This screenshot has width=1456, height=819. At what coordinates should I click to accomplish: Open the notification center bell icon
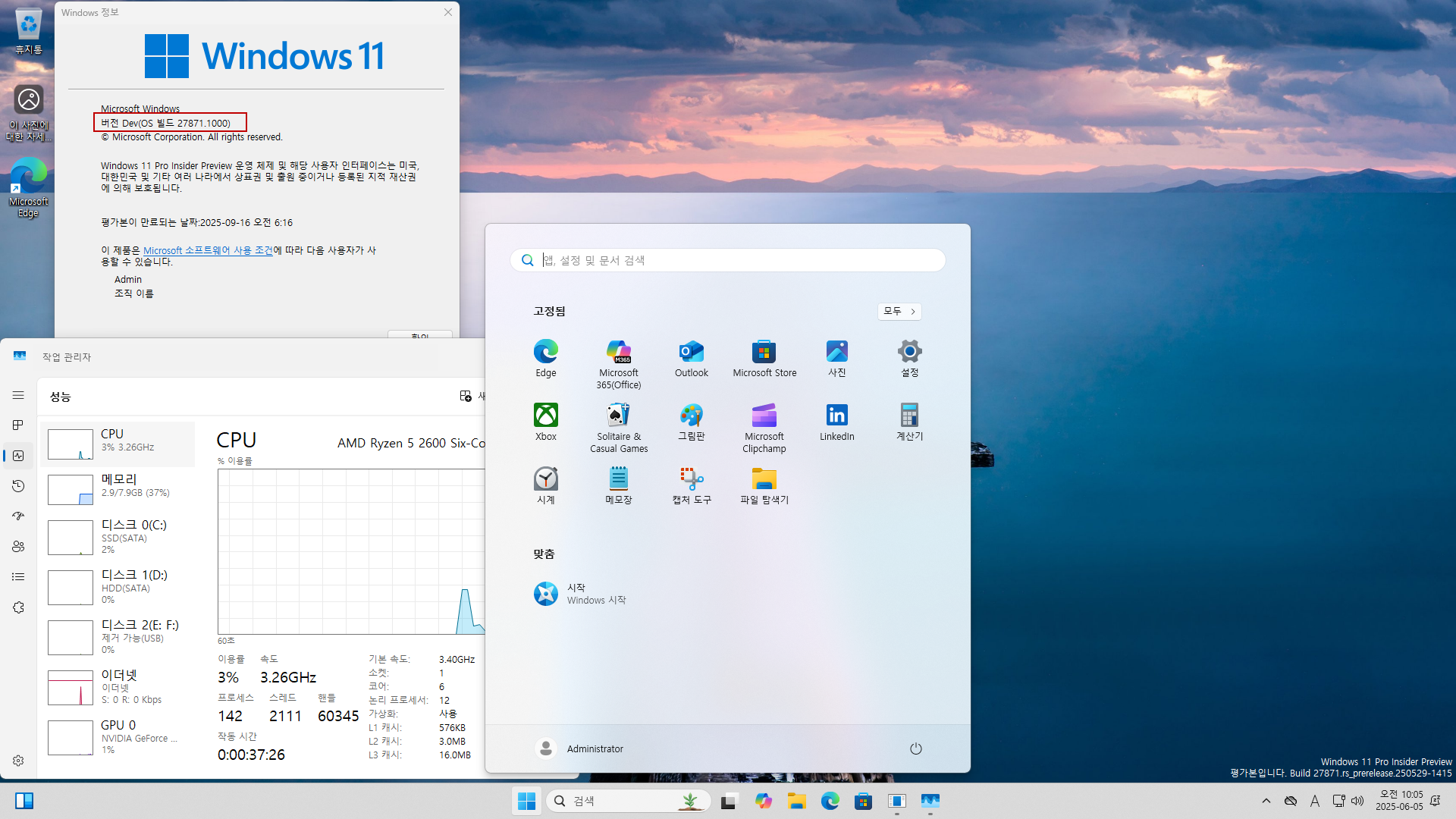pos(1435,801)
